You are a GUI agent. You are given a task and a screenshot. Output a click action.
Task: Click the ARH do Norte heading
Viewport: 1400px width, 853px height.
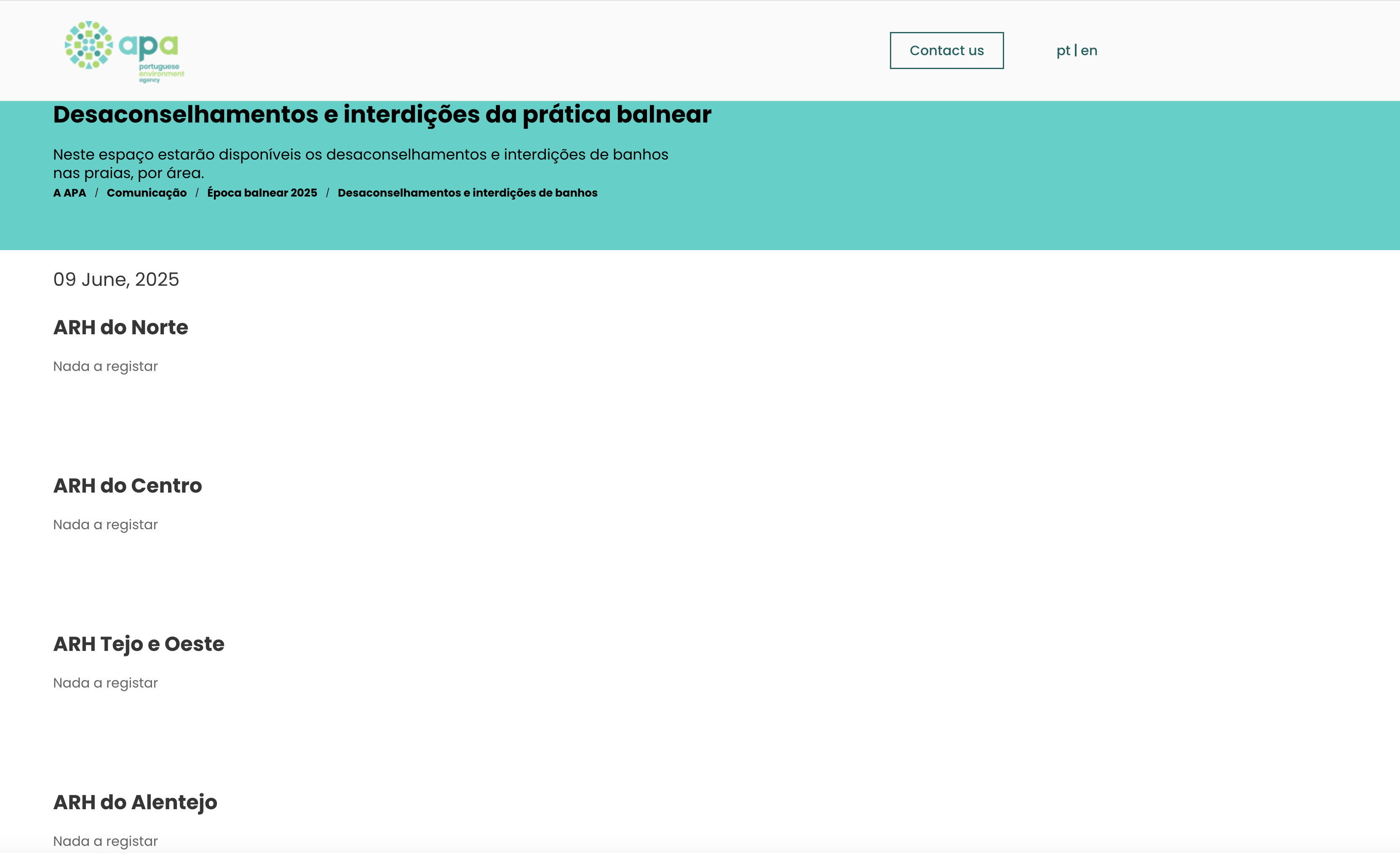pyautogui.click(x=120, y=327)
